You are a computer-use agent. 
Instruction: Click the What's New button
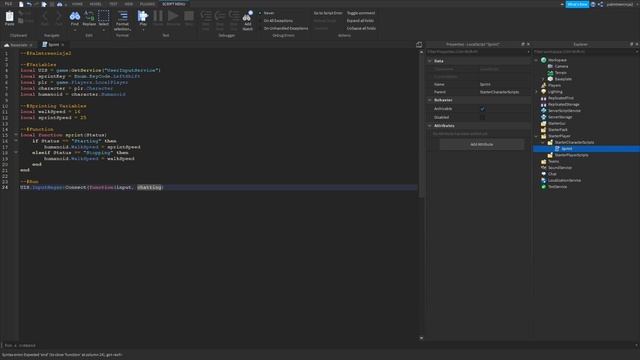[577, 4]
